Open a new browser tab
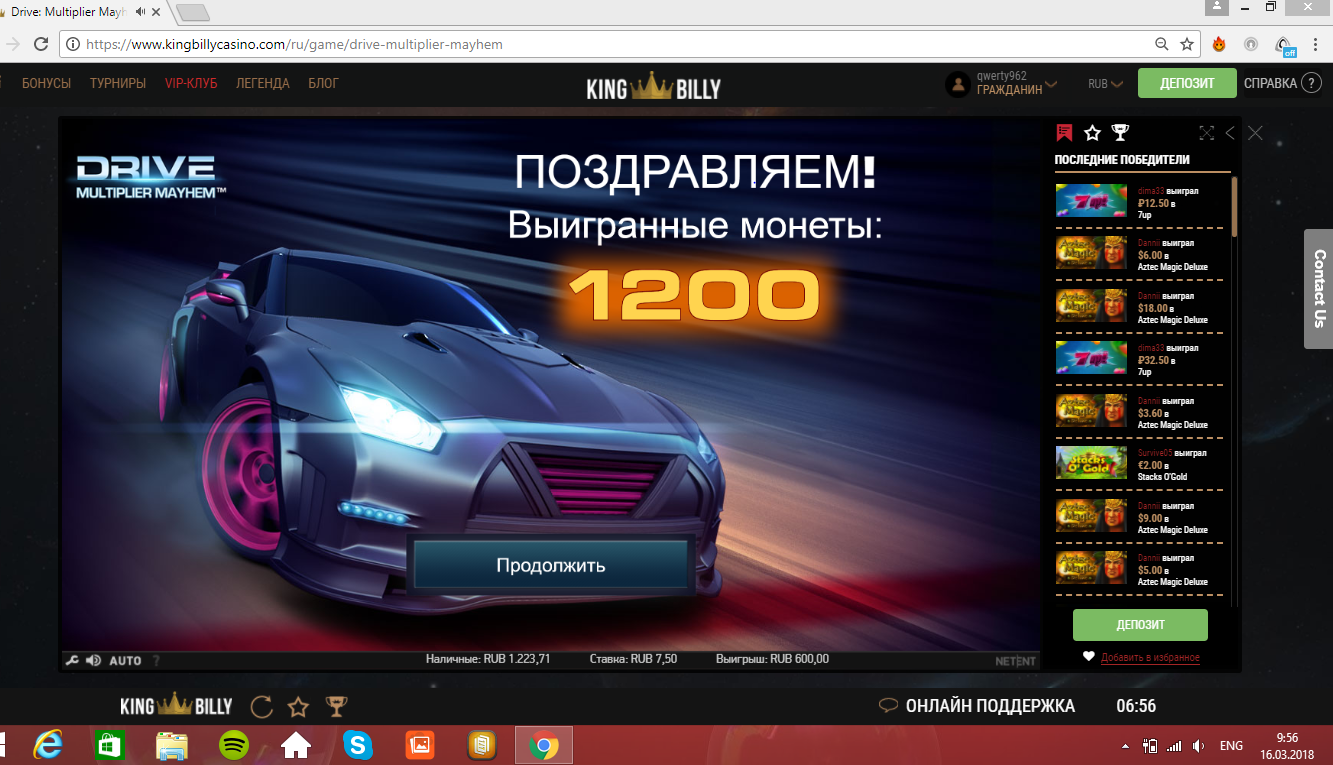The image size is (1333, 765). (192, 13)
